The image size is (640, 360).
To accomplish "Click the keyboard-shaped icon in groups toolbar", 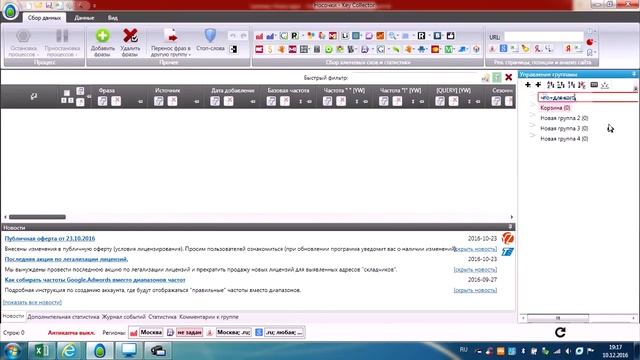I will pyautogui.click(x=594, y=85).
